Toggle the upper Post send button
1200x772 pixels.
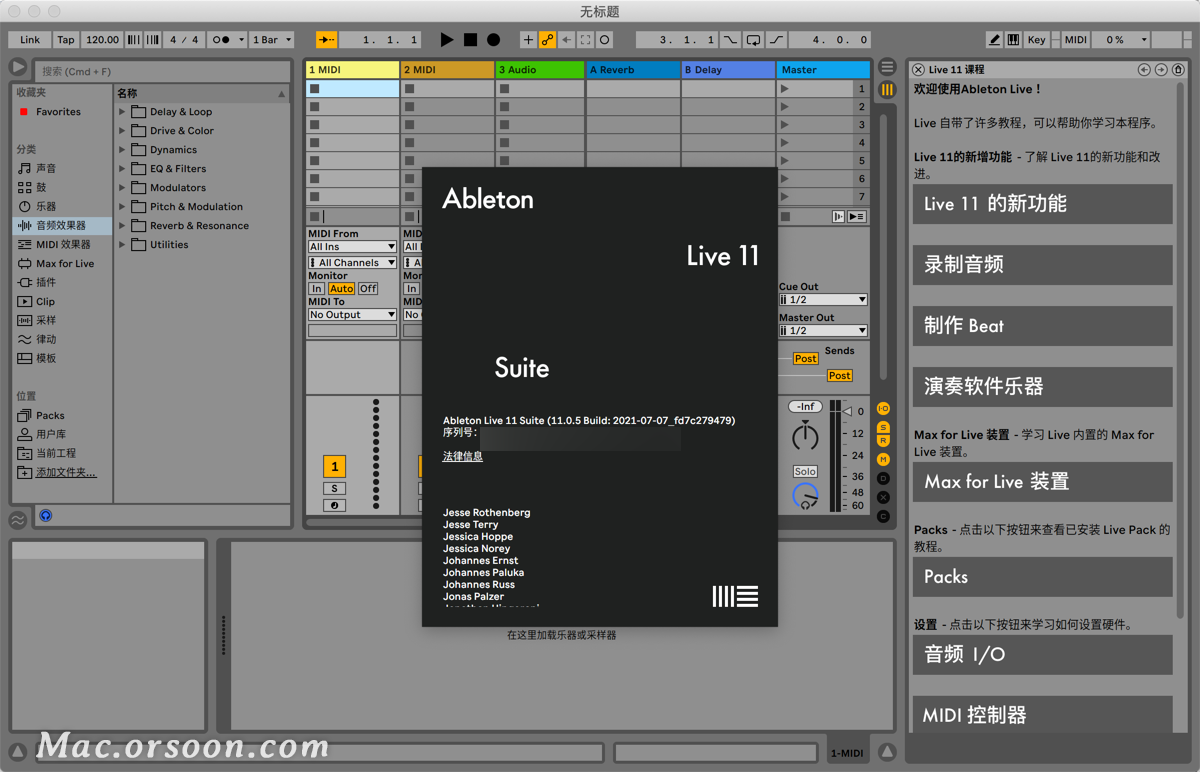coord(806,358)
